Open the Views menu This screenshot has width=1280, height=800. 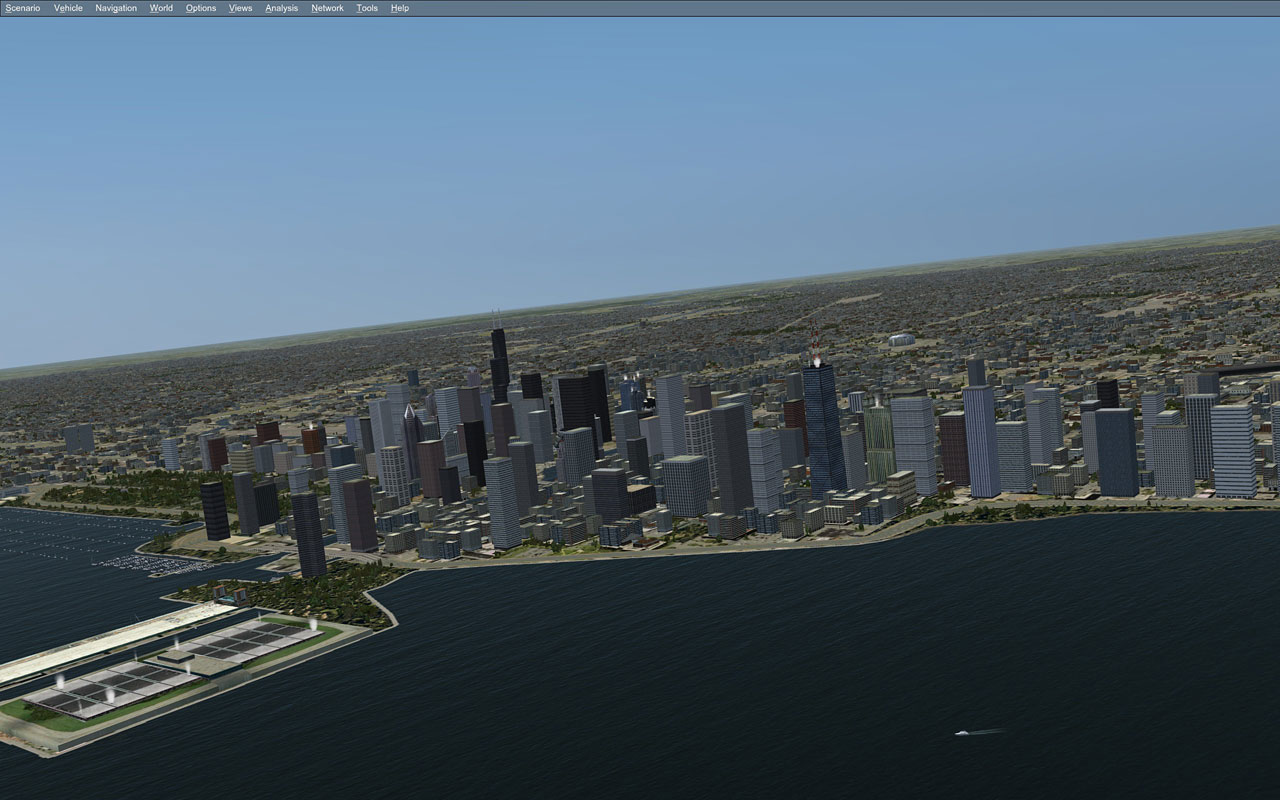coord(240,8)
